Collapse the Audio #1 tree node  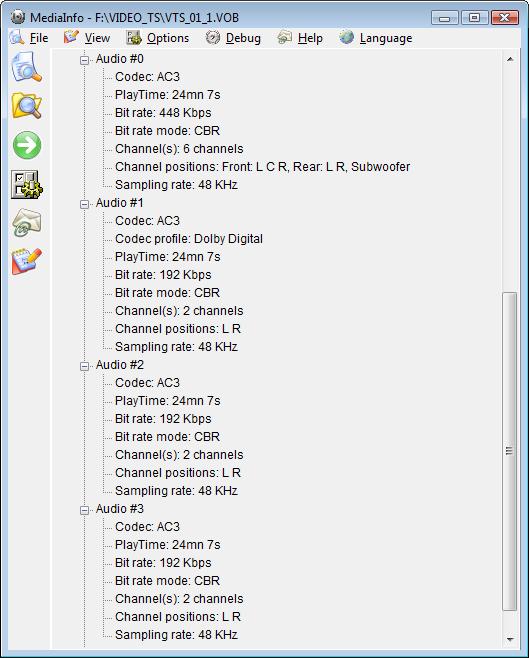(x=85, y=204)
